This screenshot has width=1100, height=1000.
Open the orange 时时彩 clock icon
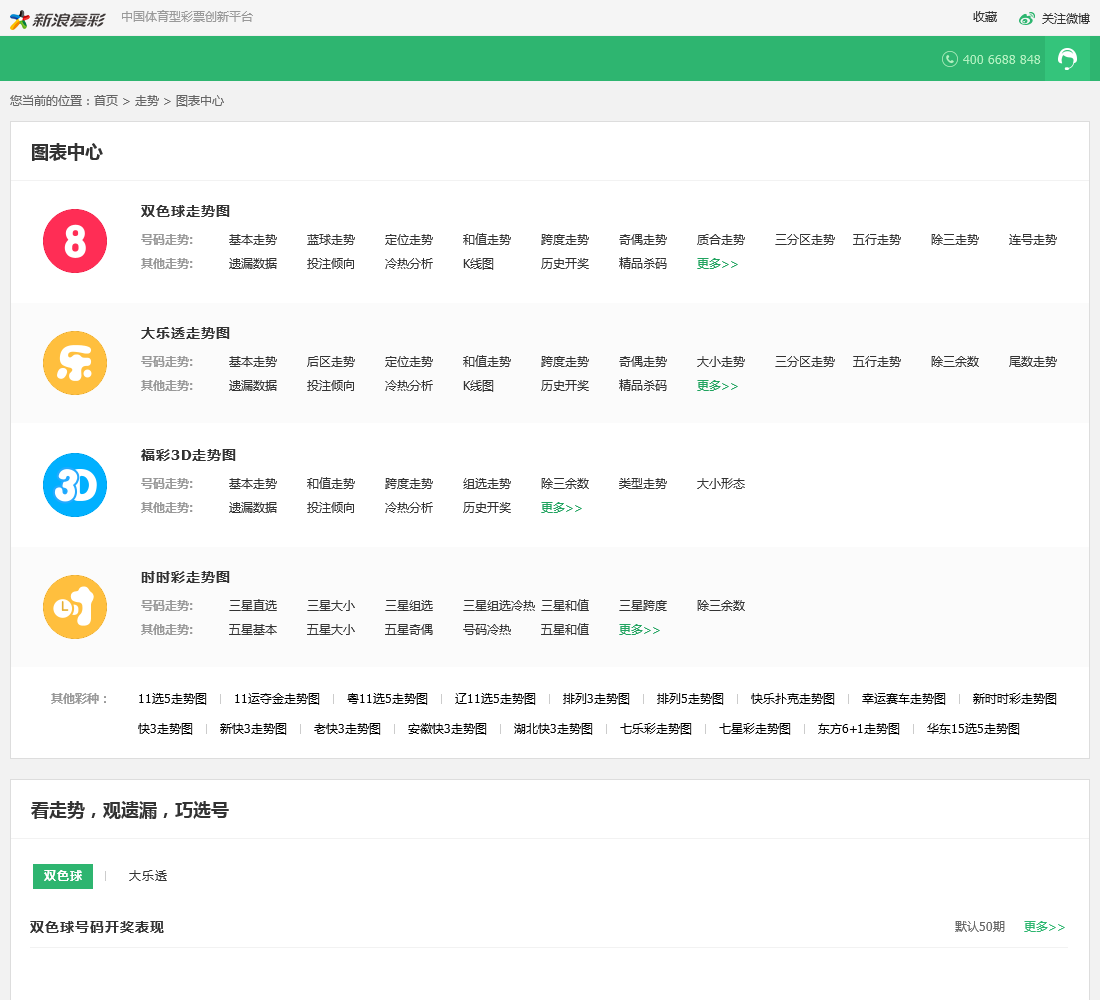75,607
